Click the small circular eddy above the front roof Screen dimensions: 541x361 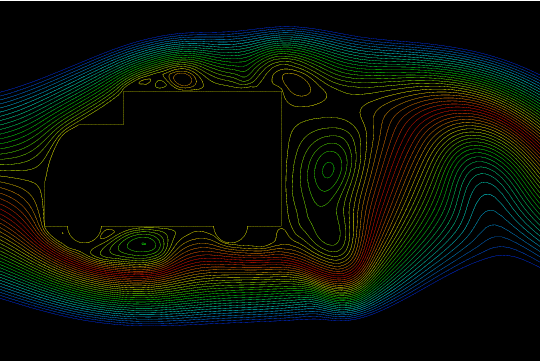point(183,79)
